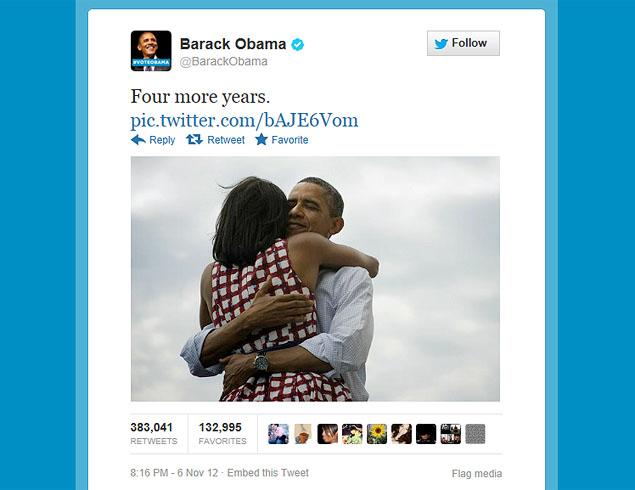The height and width of the screenshot is (490, 635).
Task: Open Barack Obama profile avatar
Action: pos(151,51)
